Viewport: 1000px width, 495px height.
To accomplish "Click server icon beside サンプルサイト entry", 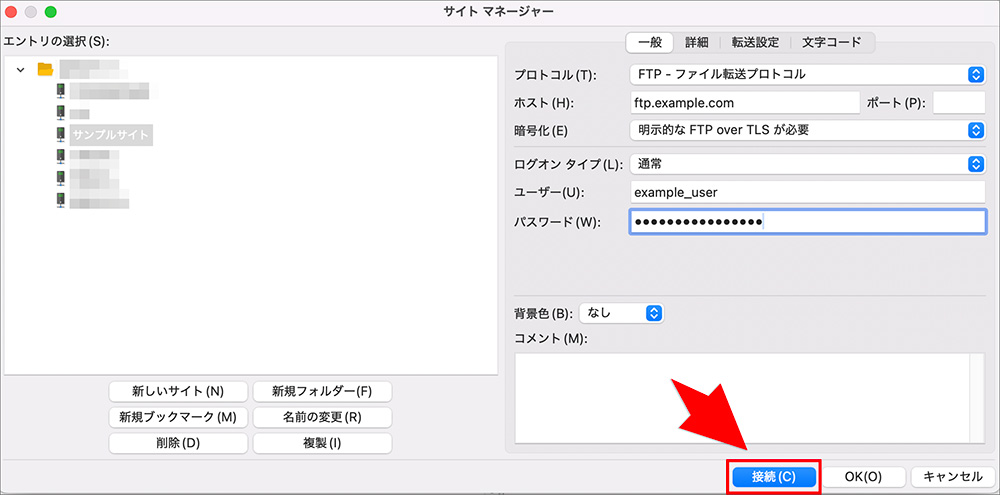I will click(61, 135).
